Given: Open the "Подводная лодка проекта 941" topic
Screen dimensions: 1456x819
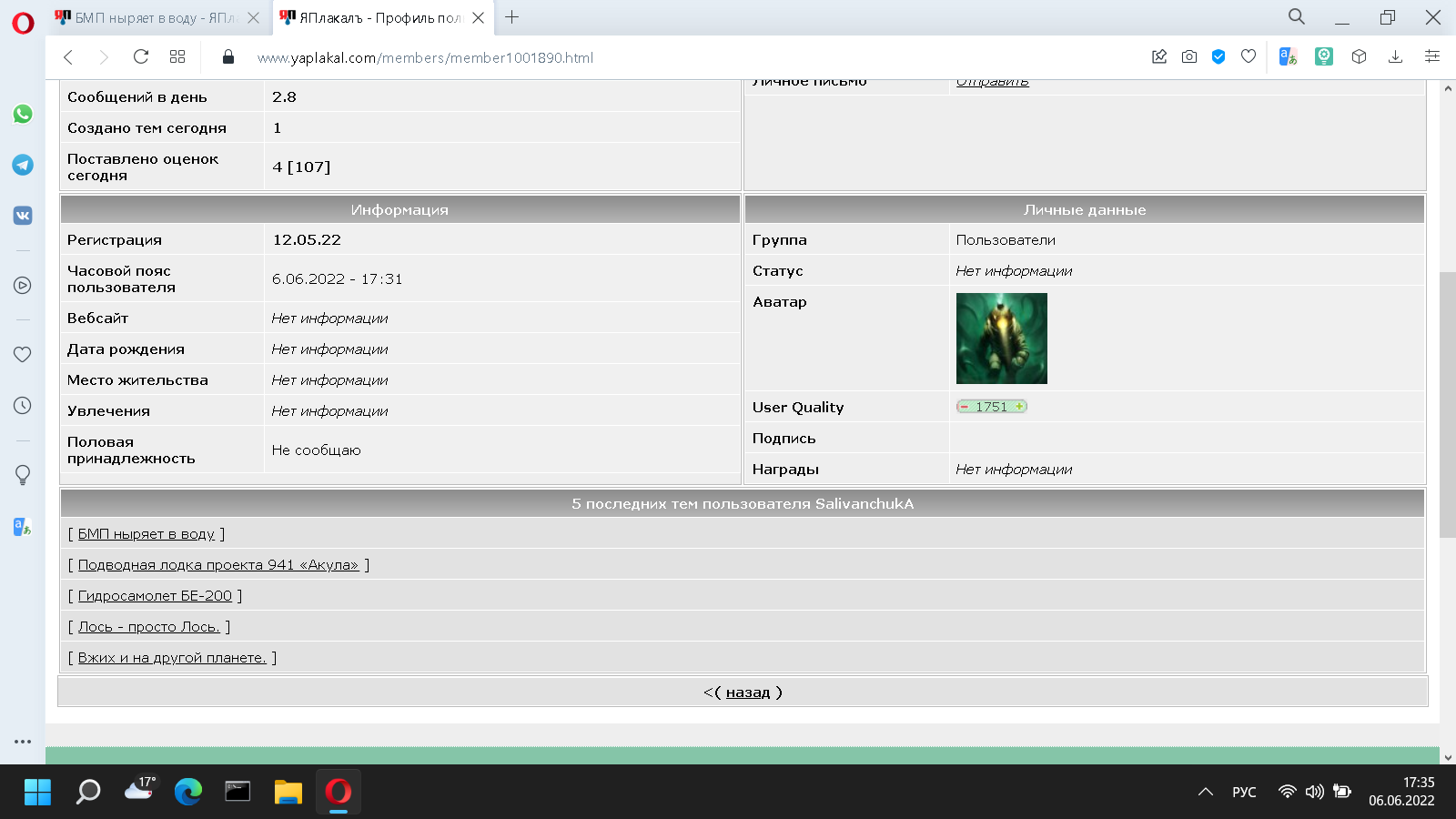Looking at the screenshot, I should pyautogui.click(x=218, y=565).
